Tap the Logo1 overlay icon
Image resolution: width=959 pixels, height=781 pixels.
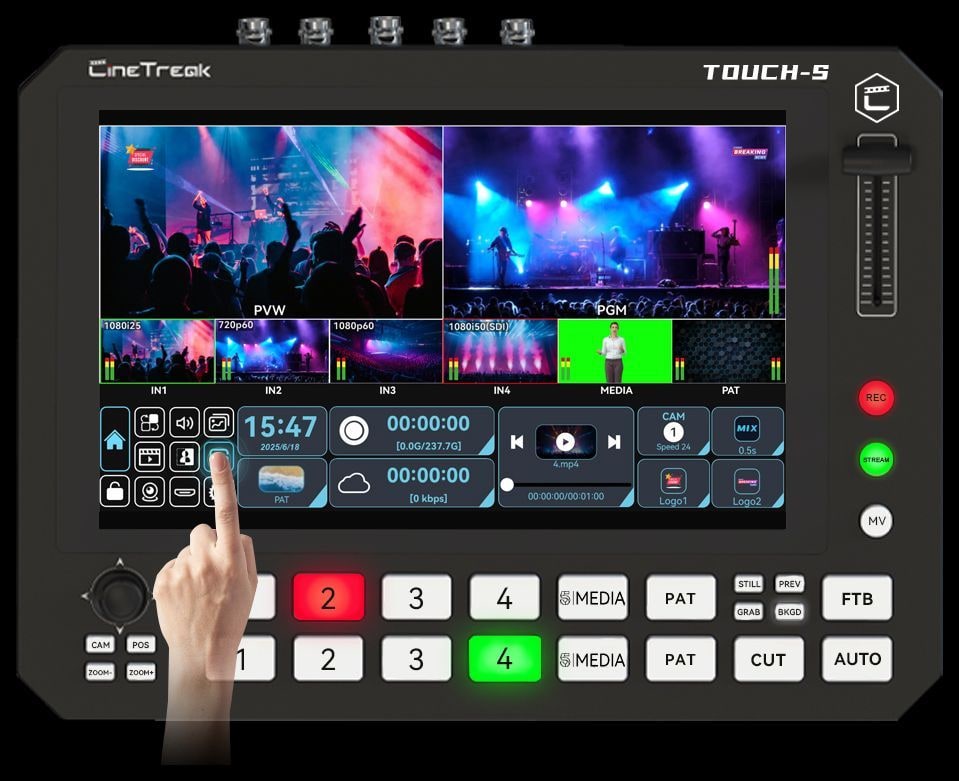click(673, 481)
